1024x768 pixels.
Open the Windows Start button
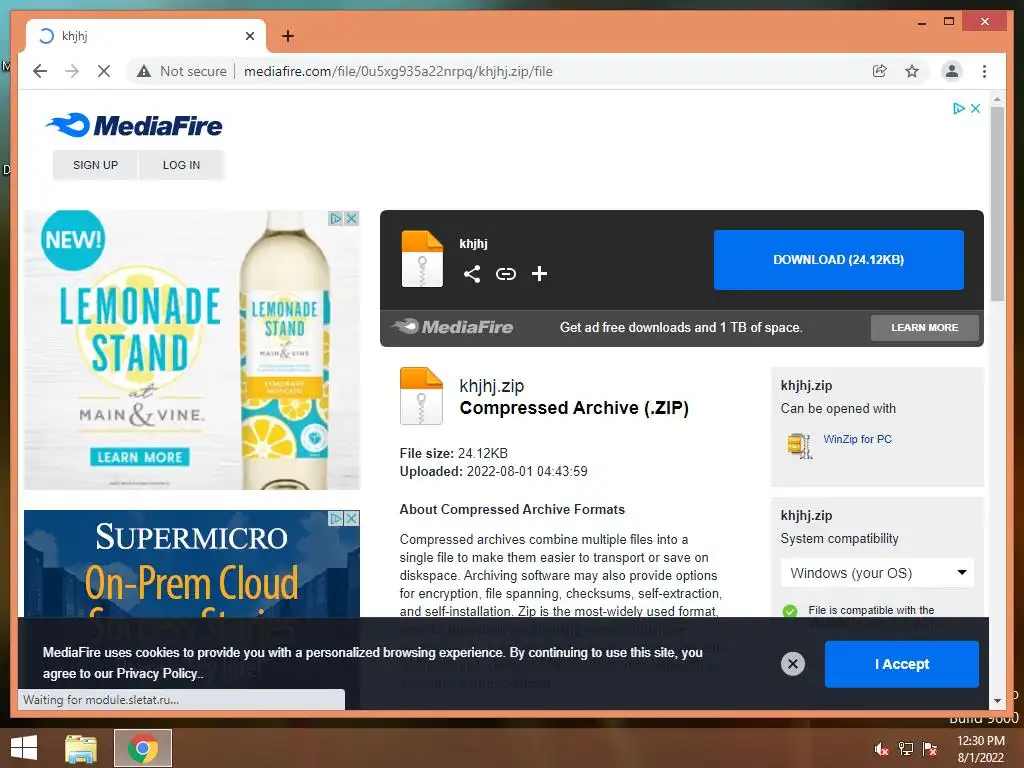[x=24, y=748]
